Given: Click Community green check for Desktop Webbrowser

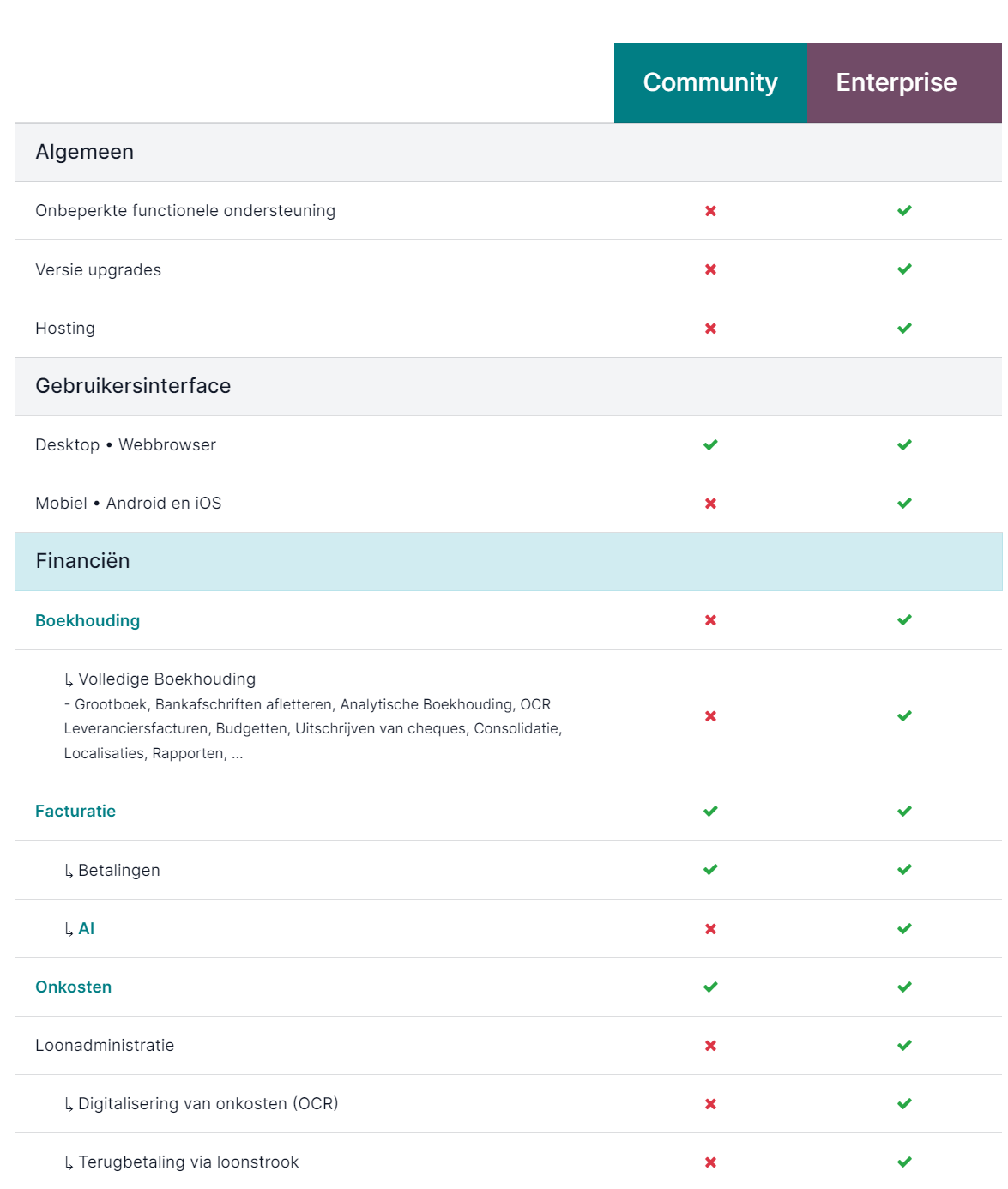Looking at the screenshot, I should [710, 444].
